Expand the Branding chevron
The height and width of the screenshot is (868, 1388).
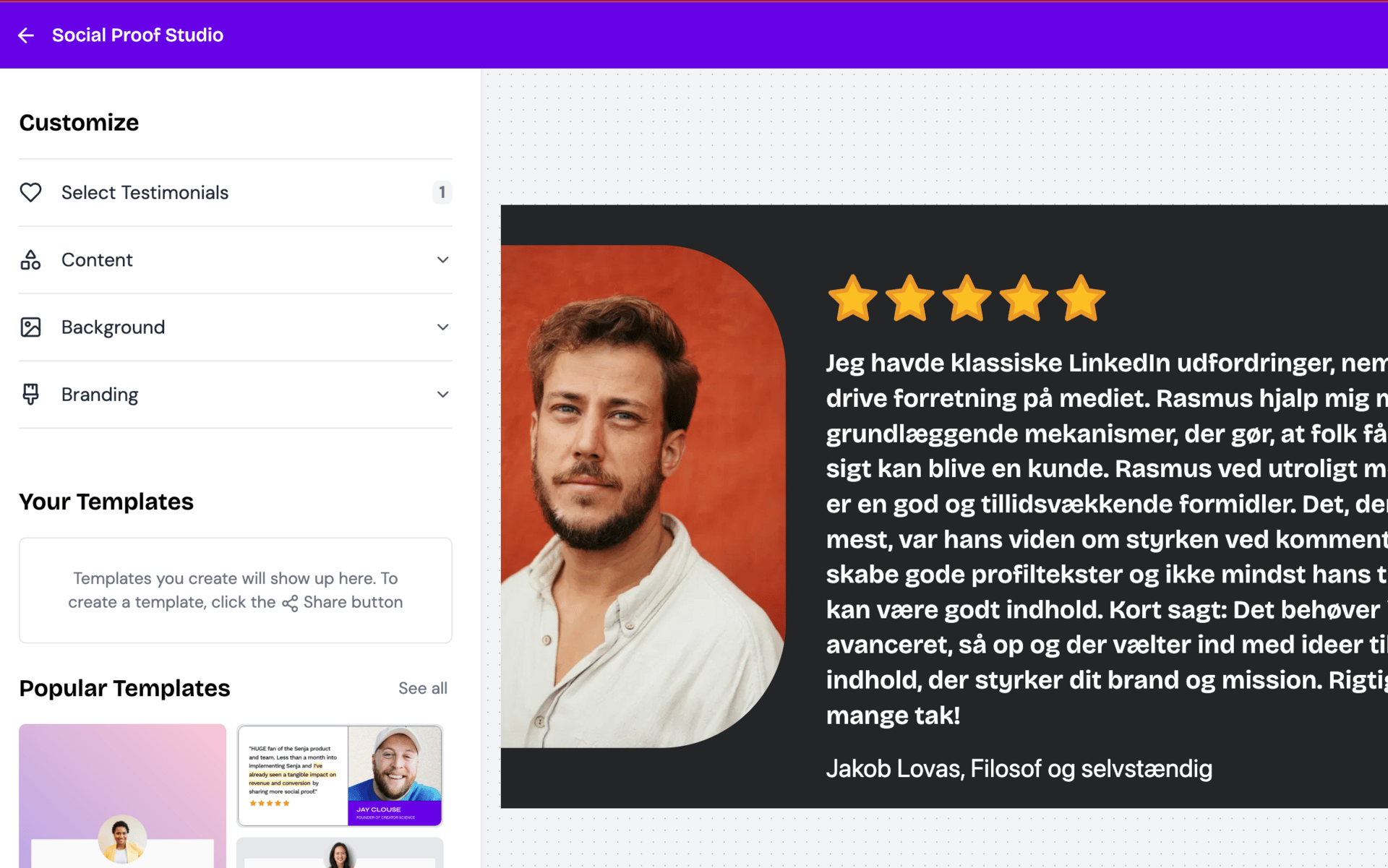(x=442, y=394)
